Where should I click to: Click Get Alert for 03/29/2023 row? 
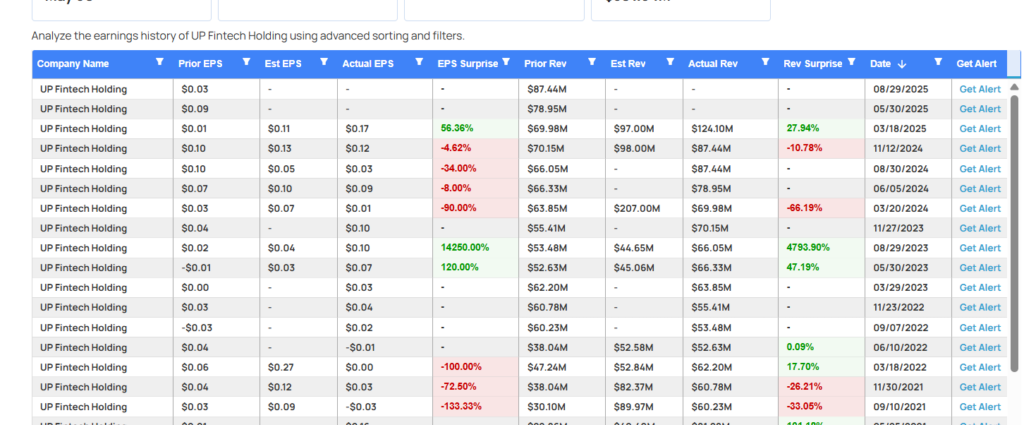980,288
